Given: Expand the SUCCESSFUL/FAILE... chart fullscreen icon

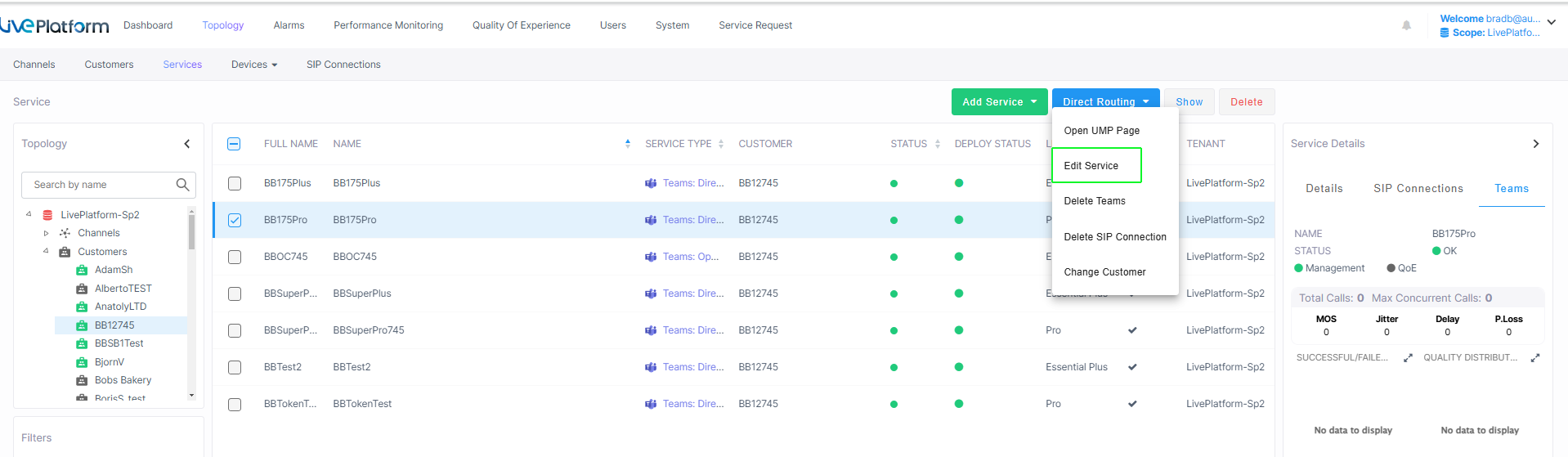Looking at the screenshot, I should pyautogui.click(x=1408, y=358).
